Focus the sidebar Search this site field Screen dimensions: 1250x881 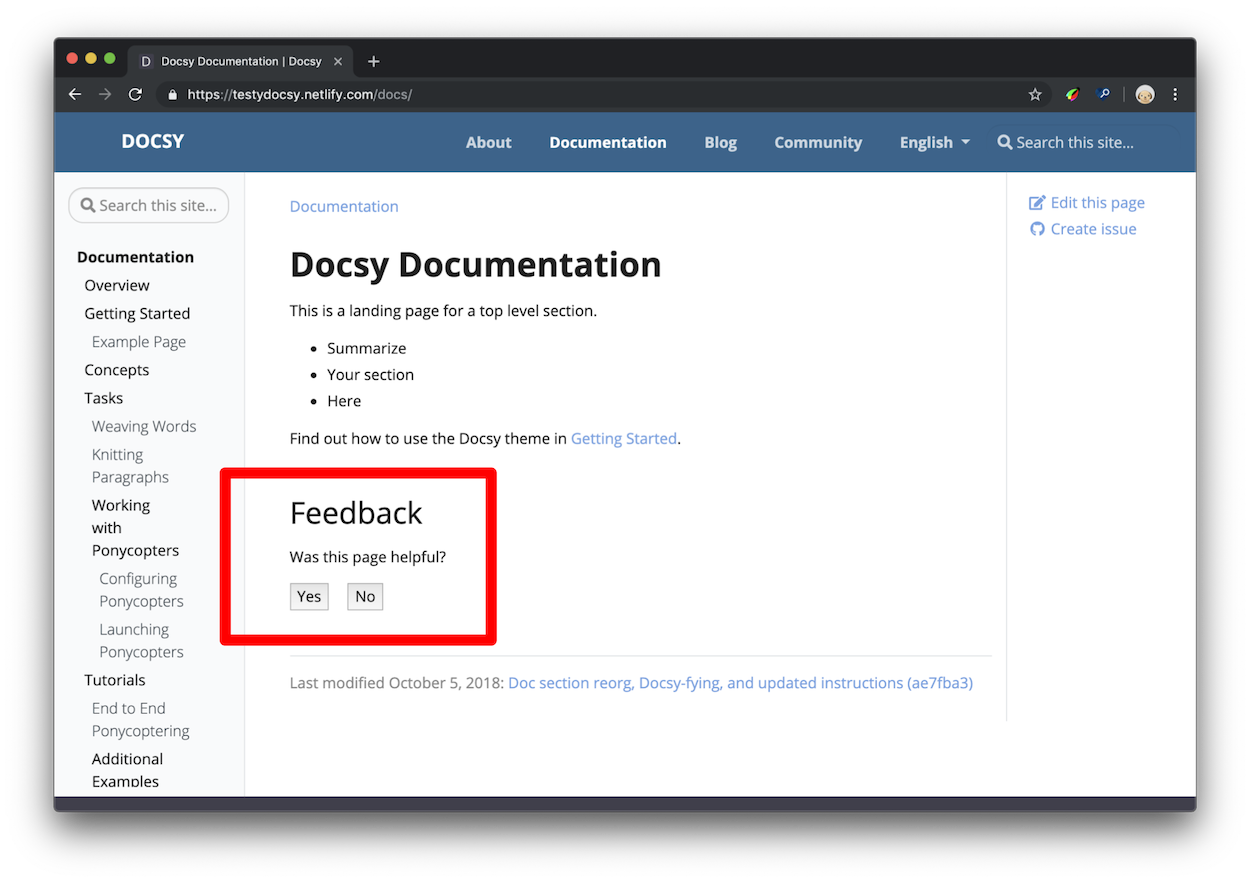pyautogui.click(x=157, y=205)
